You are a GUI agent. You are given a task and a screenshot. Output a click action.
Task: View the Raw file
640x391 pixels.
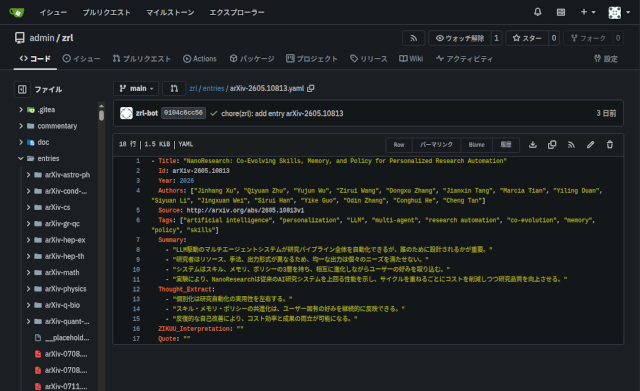pos(399,144)
